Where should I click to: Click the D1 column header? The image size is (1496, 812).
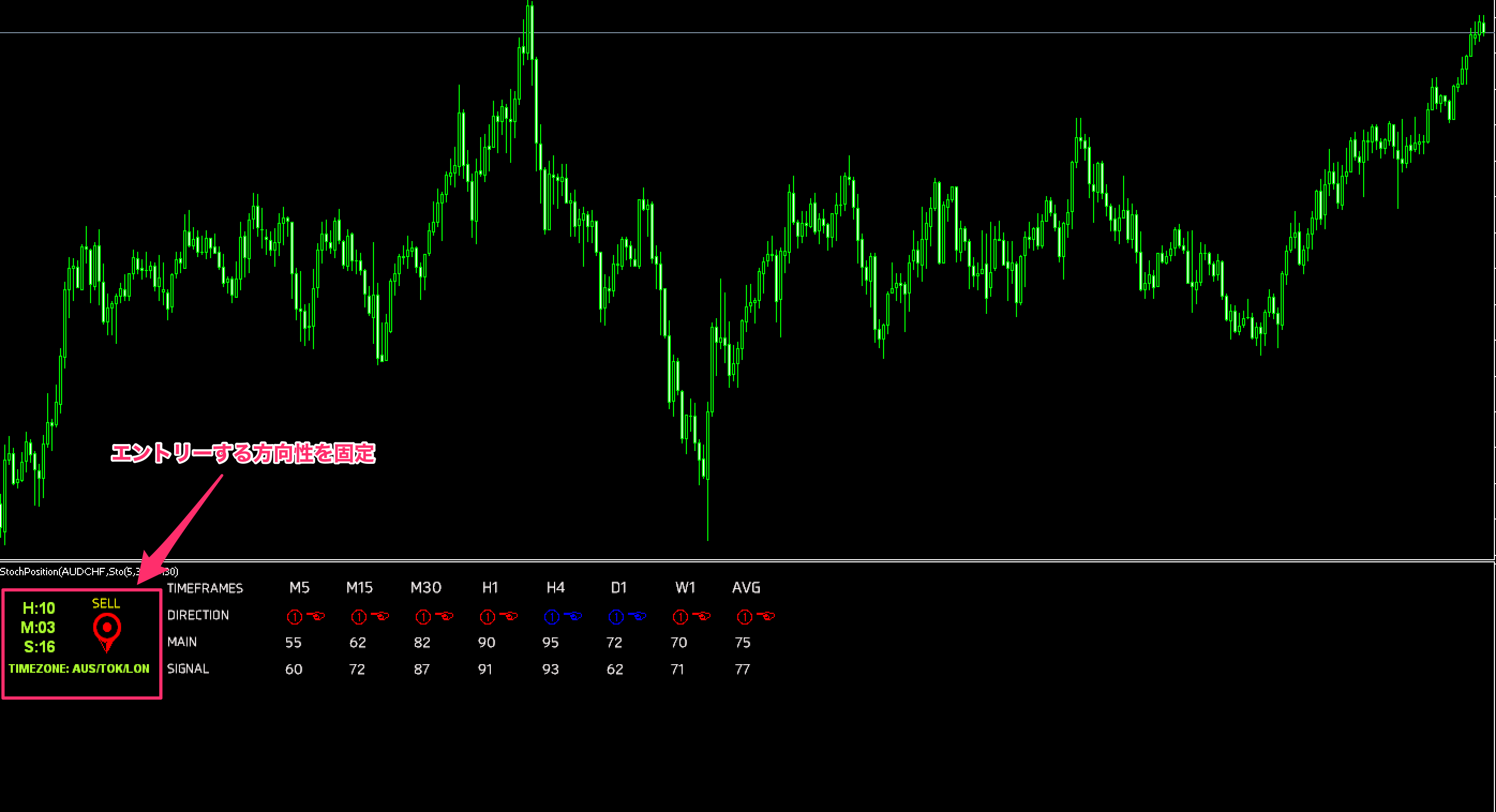coord(619,588)
